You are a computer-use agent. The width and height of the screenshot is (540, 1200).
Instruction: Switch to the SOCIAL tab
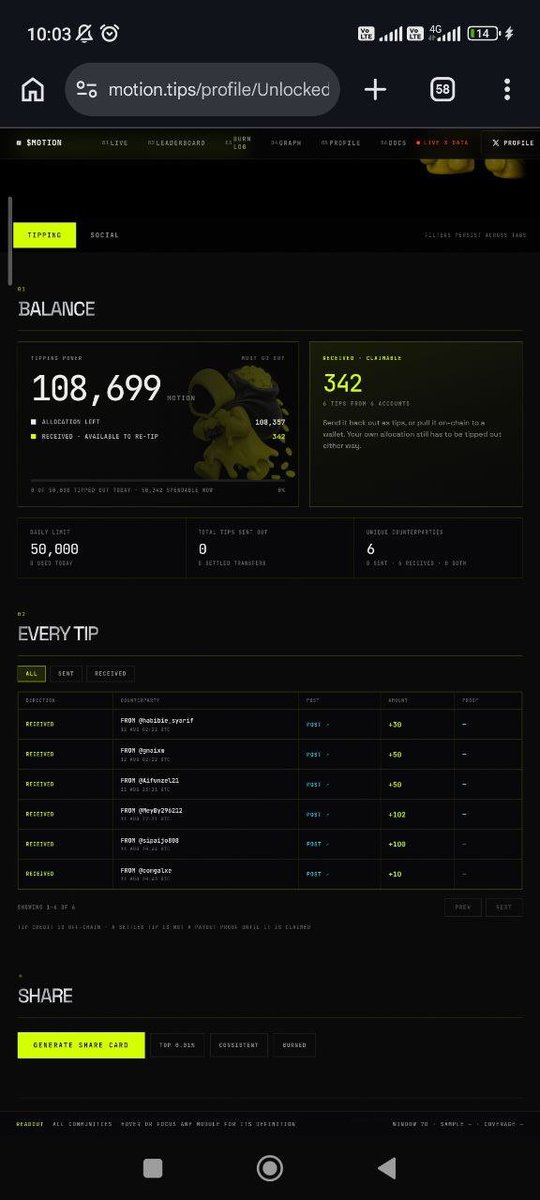point(104,235)
